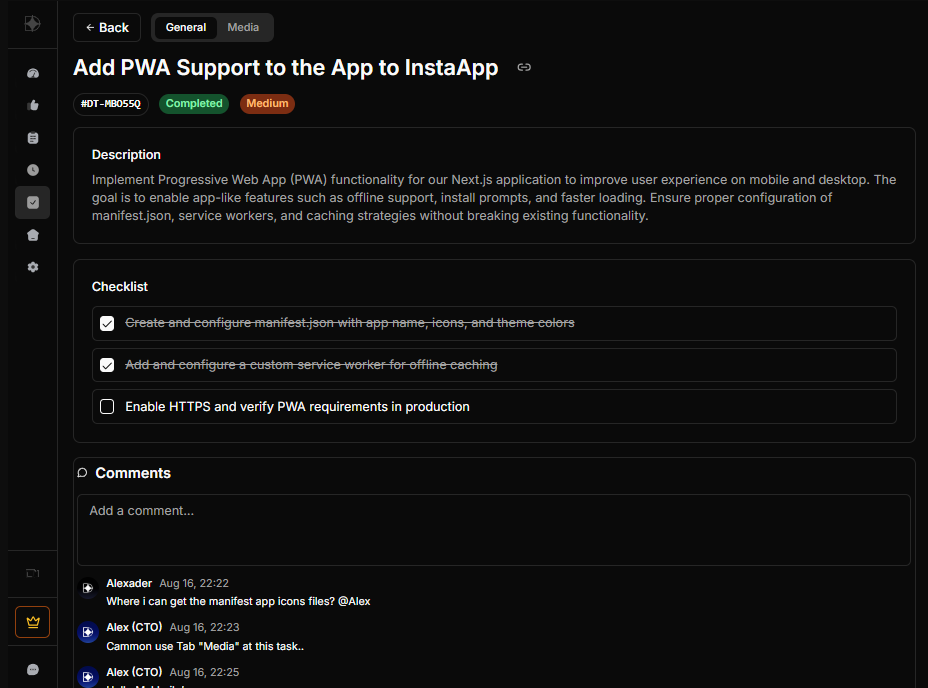Click the Completed status badge
This screenshot has height=688, width=928.
click(194, 104)
